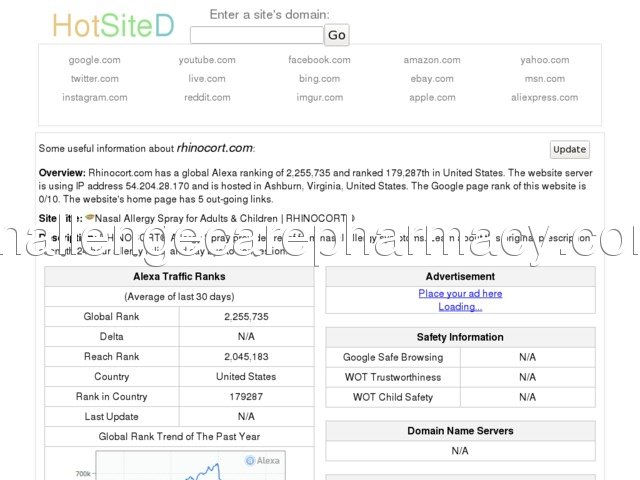640x480 pixels.
Task: Click the 'Place your ad here' link
Action: pos(460,293)
